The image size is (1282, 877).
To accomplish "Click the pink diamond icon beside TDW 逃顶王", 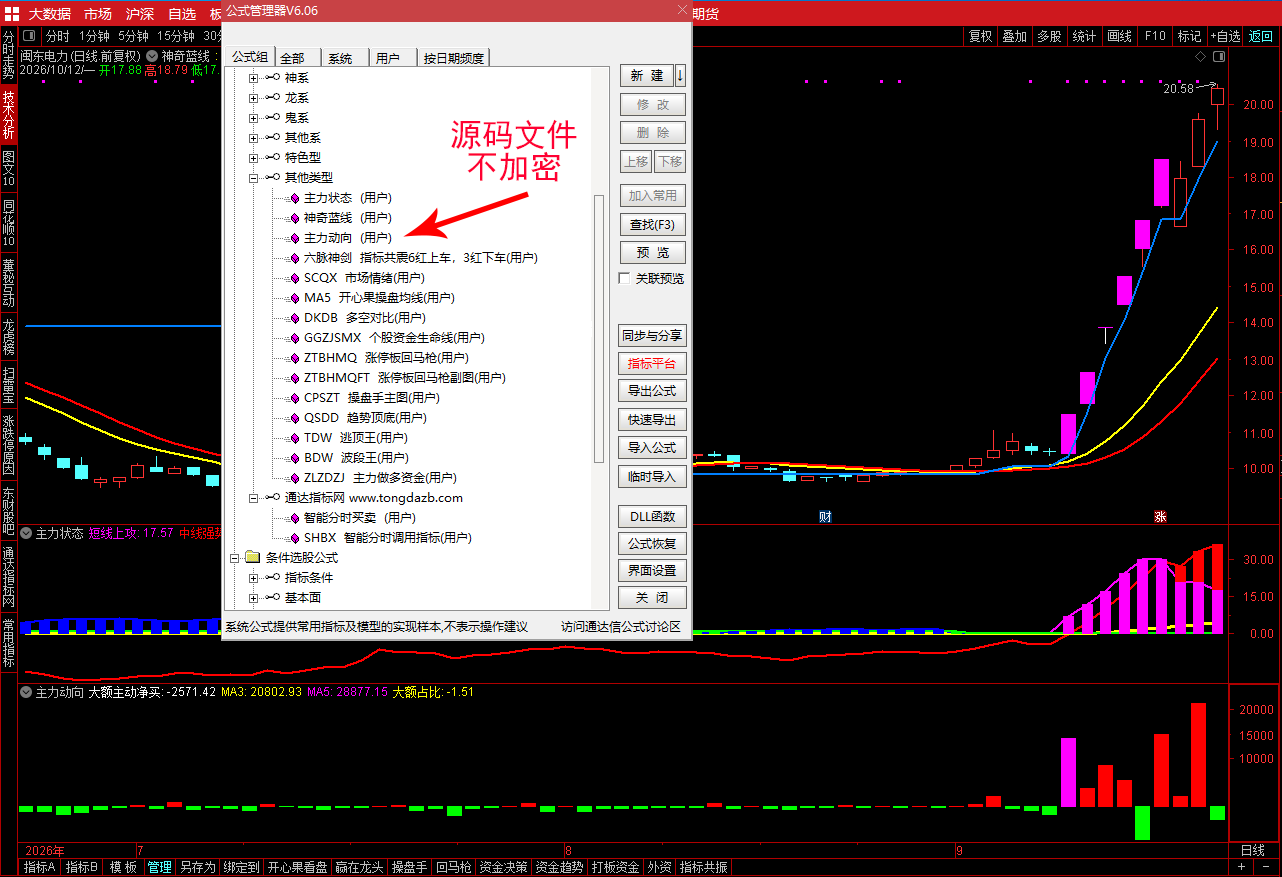I will (x=294, y=438).
